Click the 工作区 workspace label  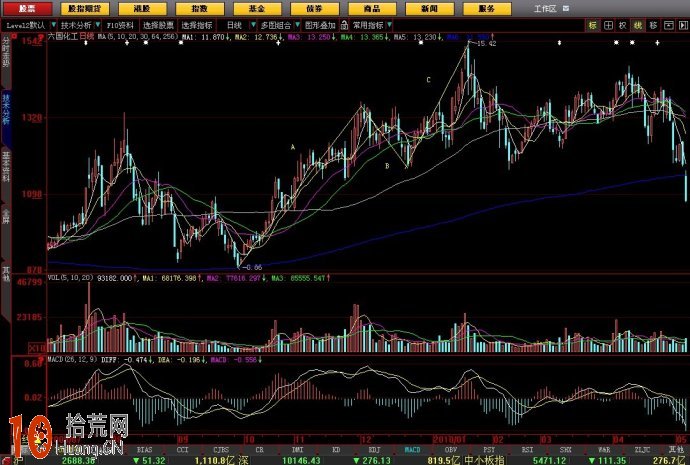tap(544, 7)
